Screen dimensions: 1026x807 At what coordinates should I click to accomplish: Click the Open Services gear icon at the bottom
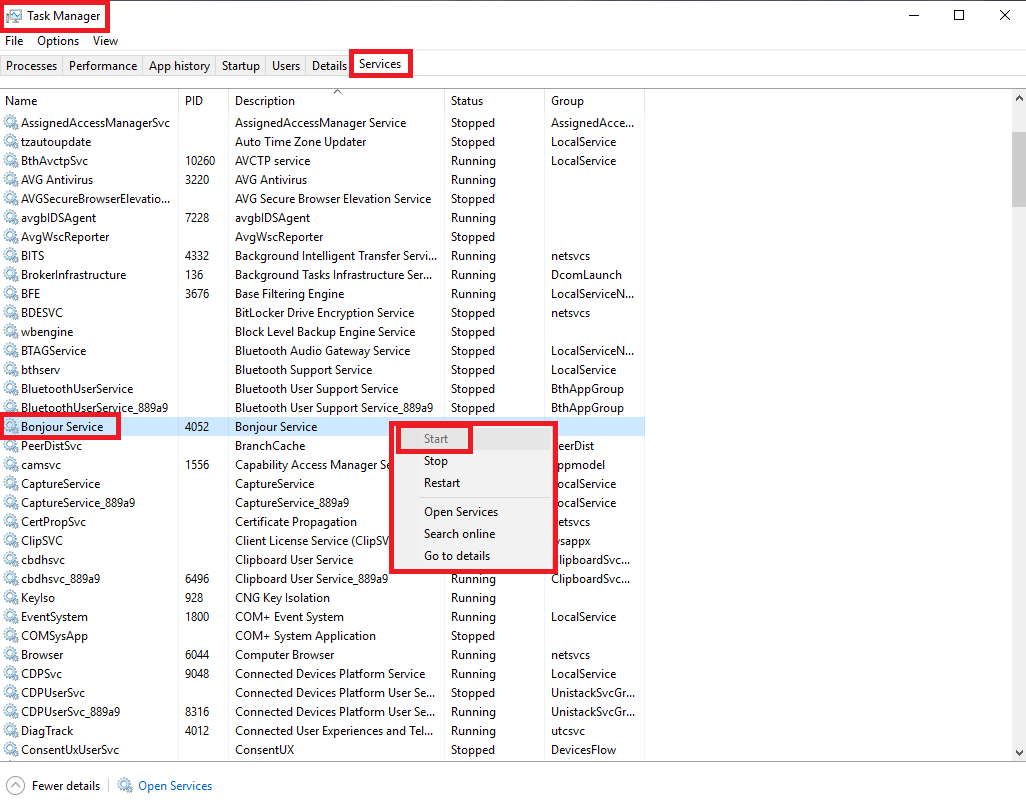point(125,785)
